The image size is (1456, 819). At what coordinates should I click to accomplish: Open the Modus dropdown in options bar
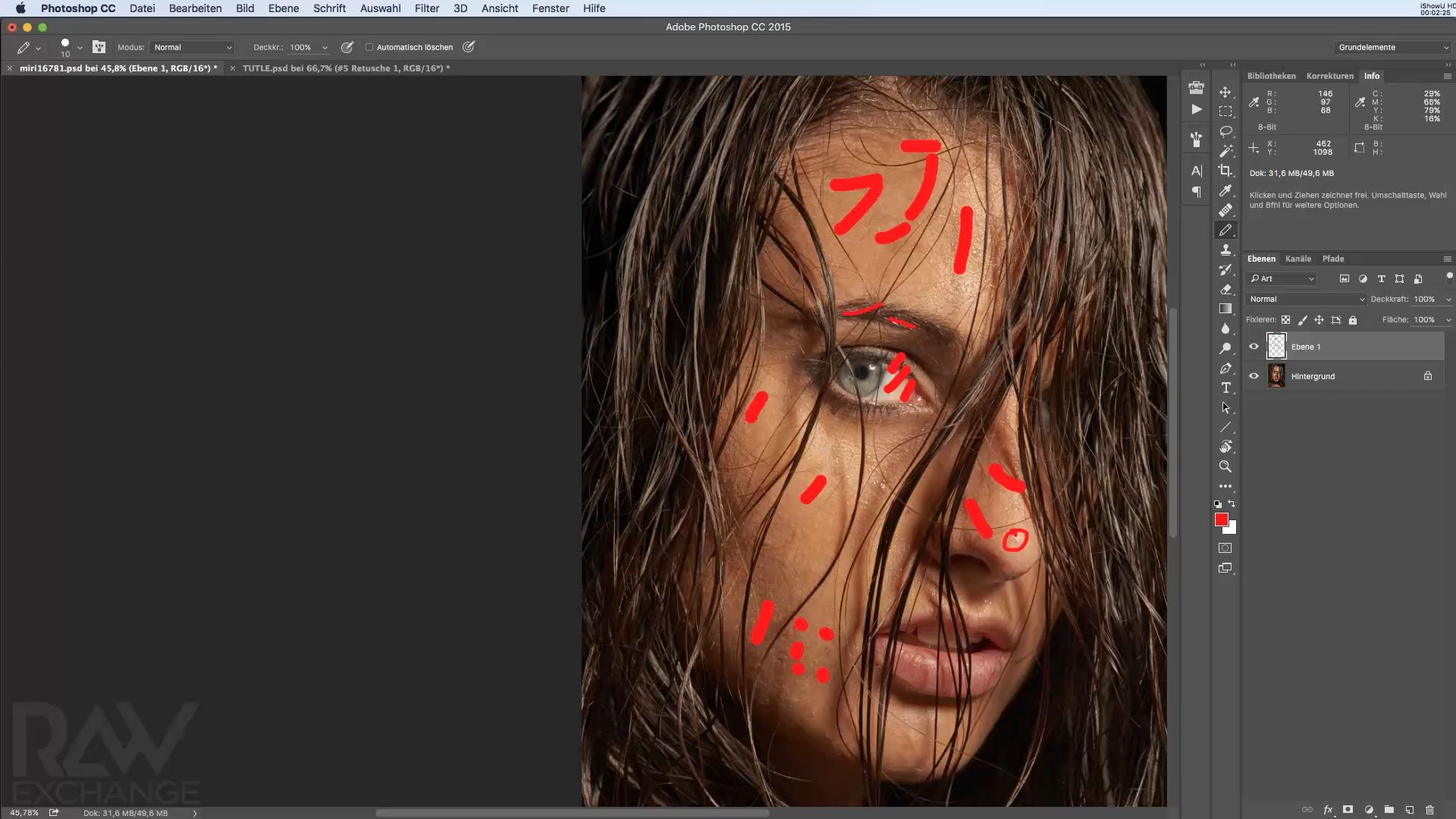(x=192, y=47)
